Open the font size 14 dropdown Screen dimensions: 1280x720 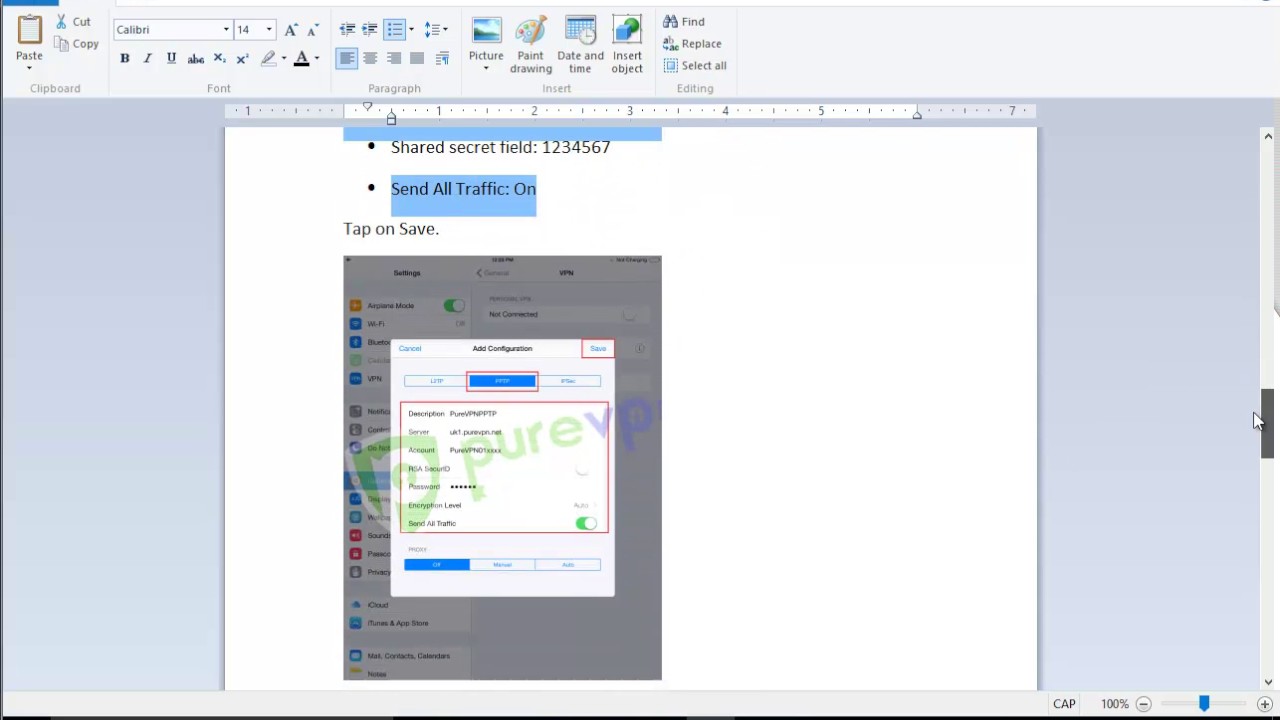coord(268,30)
